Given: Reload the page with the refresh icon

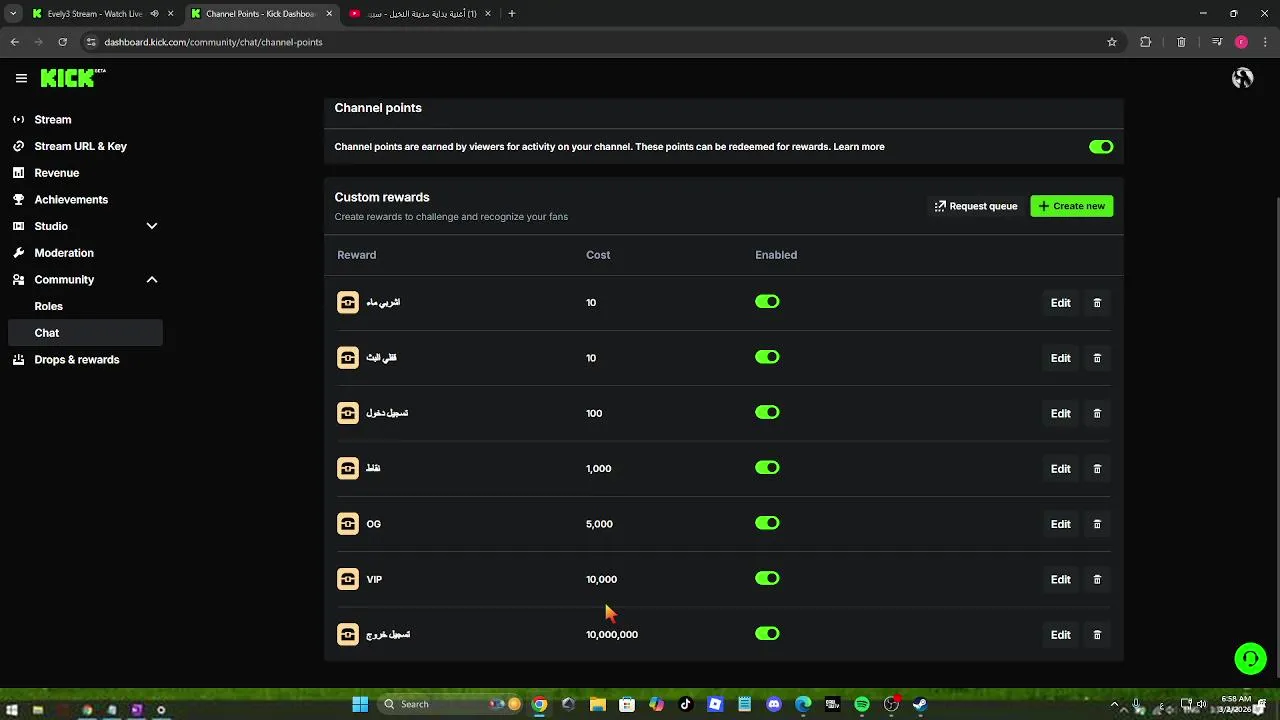Looking at the screenshot, I should [62, 42].
